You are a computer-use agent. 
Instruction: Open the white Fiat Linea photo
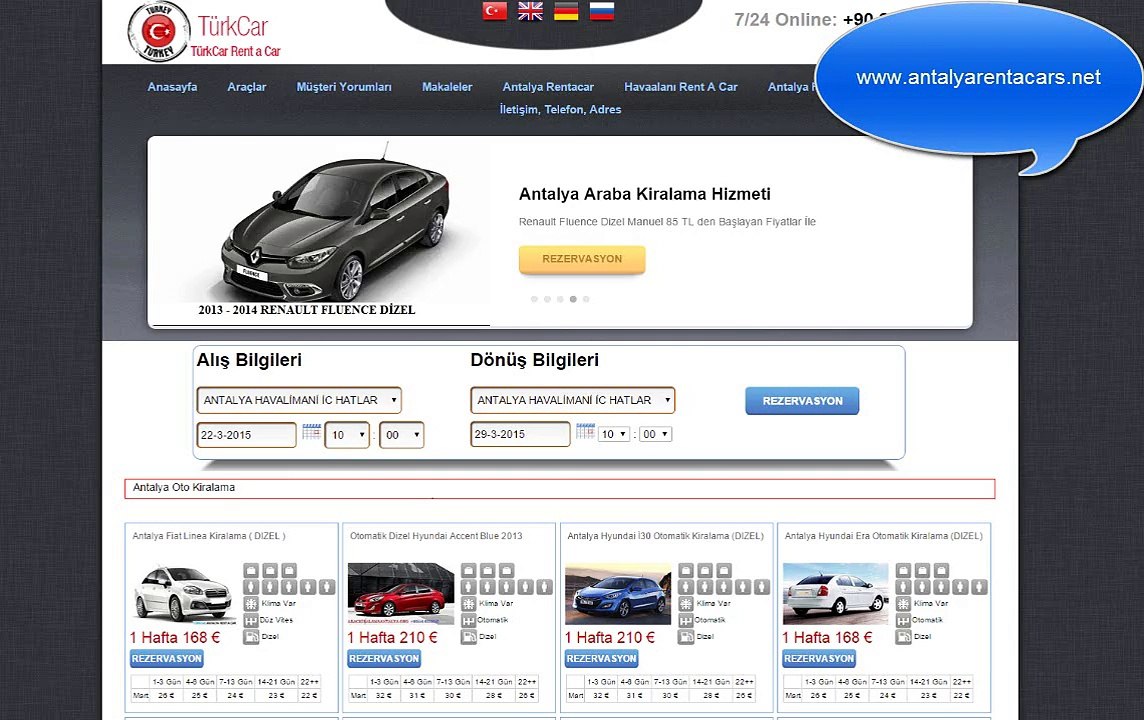pos(185,594)
